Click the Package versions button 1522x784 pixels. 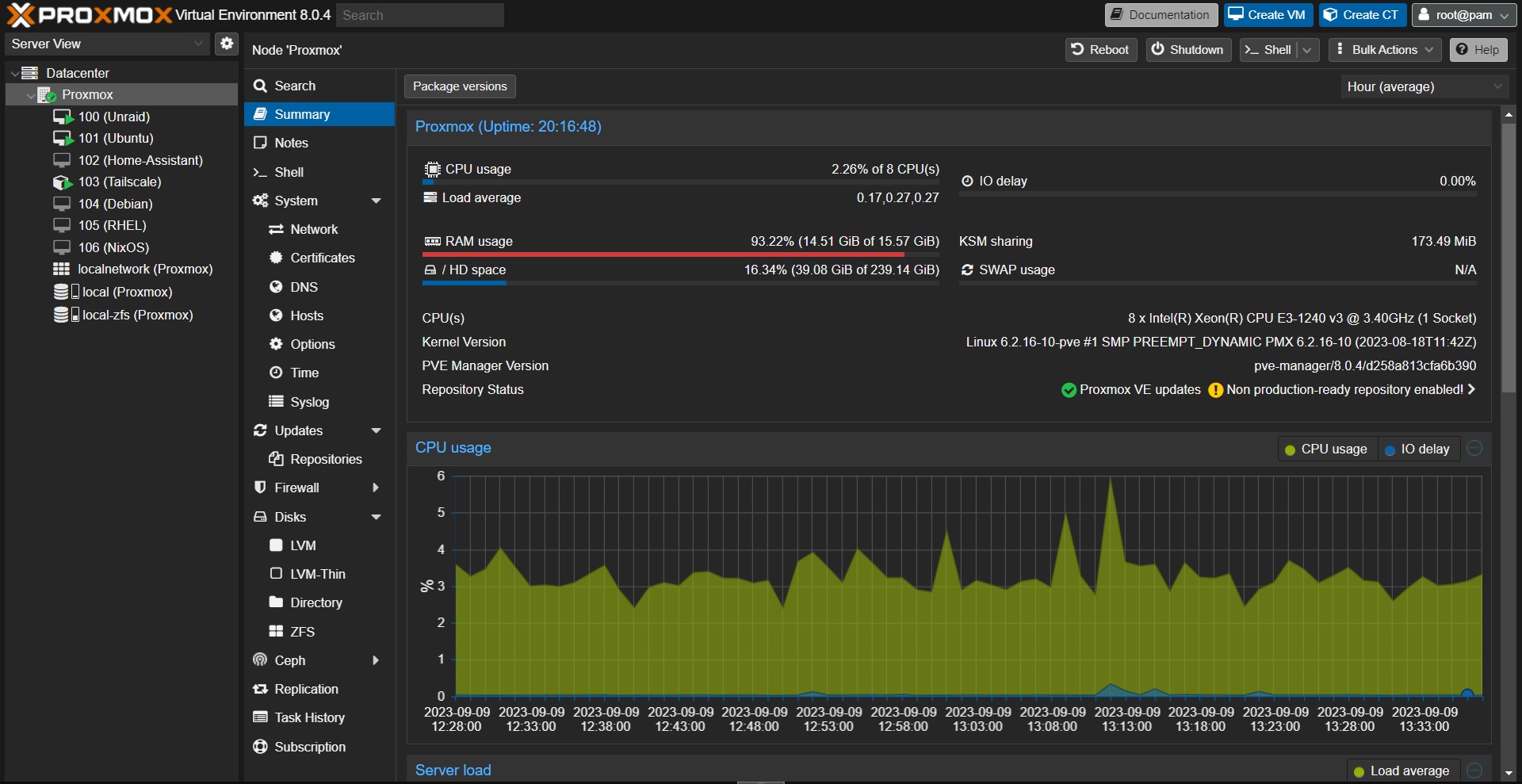pos(460,86)
